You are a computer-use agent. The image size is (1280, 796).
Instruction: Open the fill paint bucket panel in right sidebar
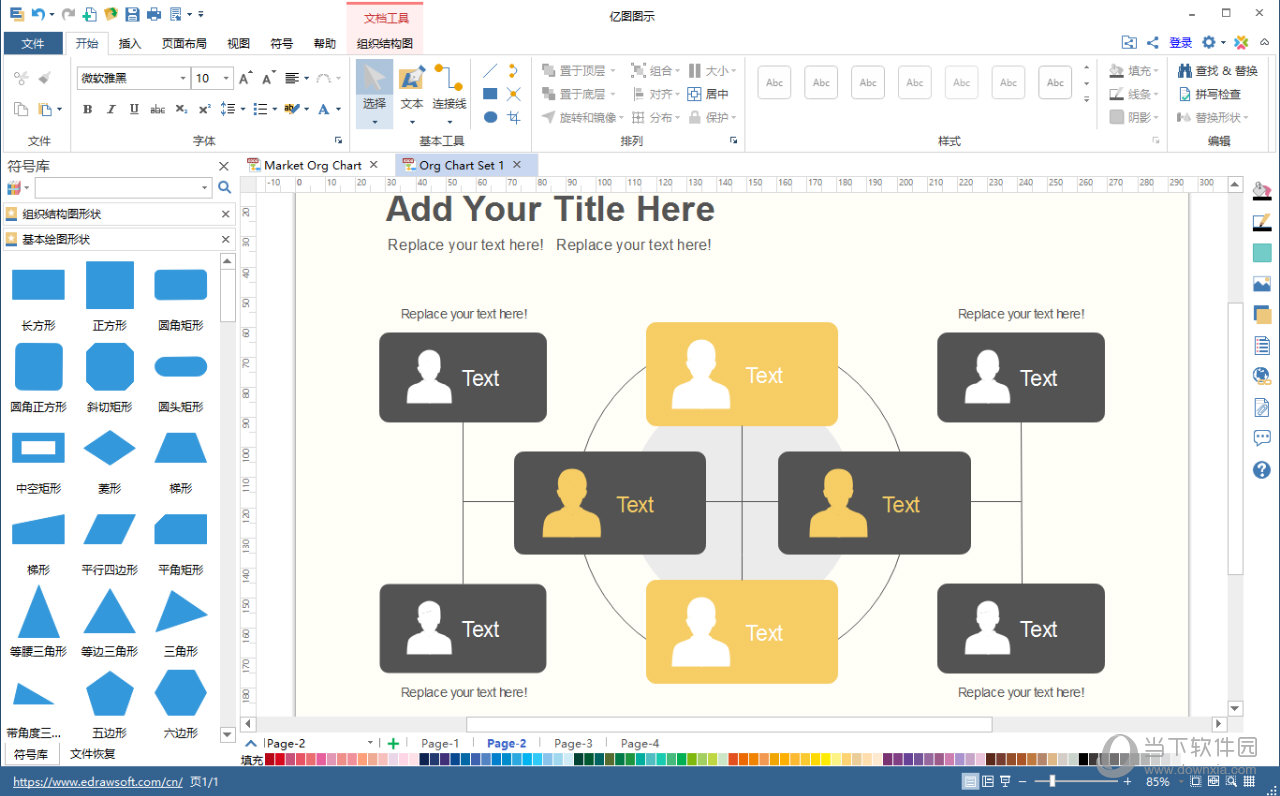1262,190
